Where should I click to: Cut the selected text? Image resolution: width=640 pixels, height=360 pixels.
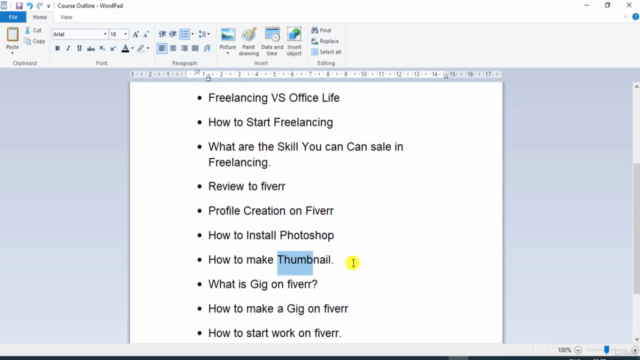coord(33,30)
